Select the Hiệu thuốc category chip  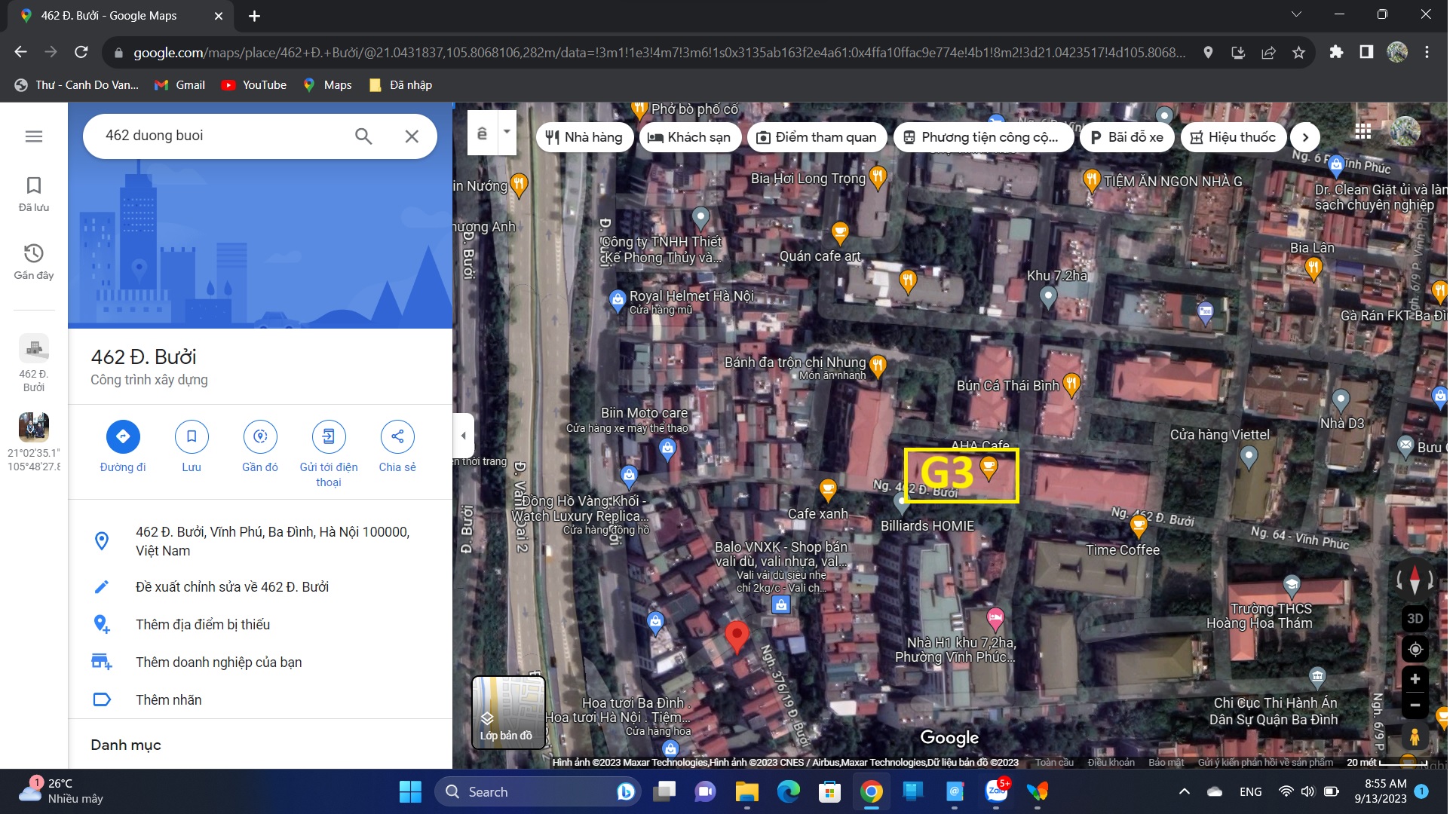(1233, 137)
